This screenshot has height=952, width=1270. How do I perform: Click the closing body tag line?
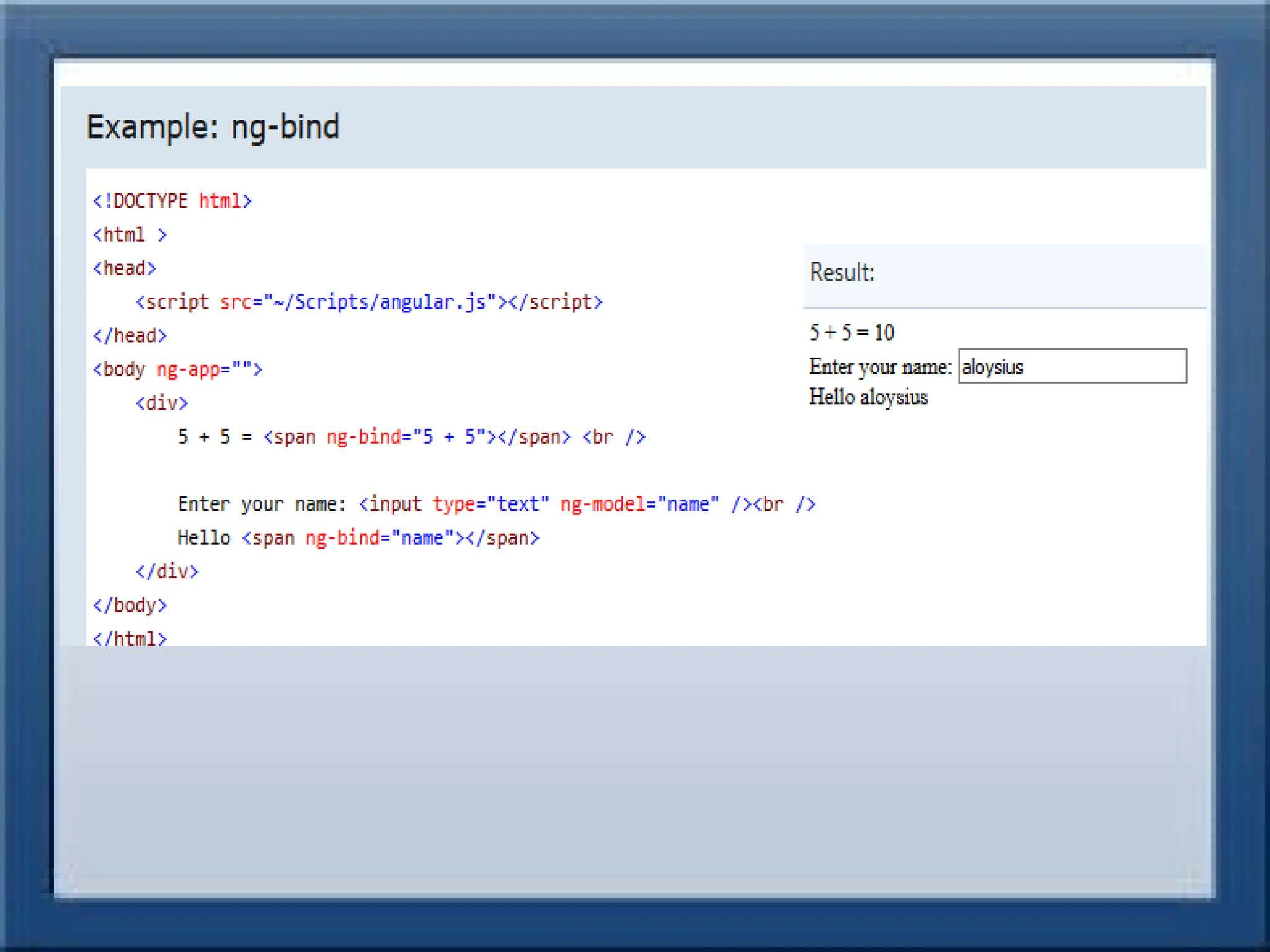coord(130,605)
